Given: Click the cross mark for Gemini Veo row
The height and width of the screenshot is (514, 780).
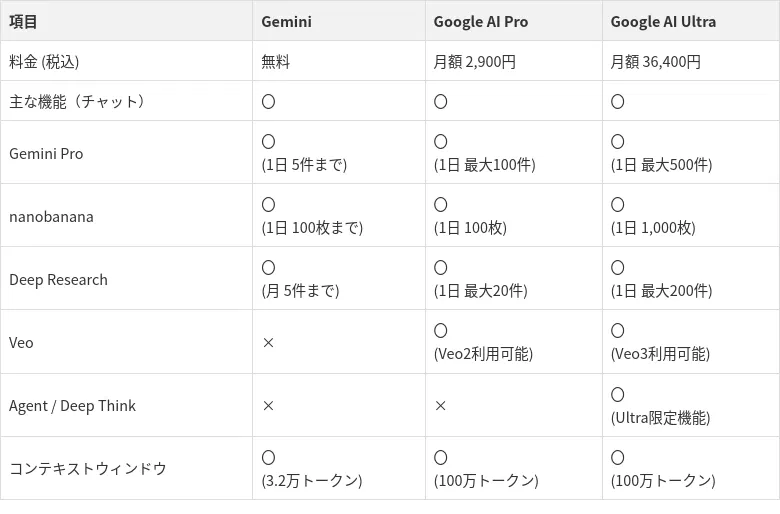Looking at the screenshot, I should (268, 343).
